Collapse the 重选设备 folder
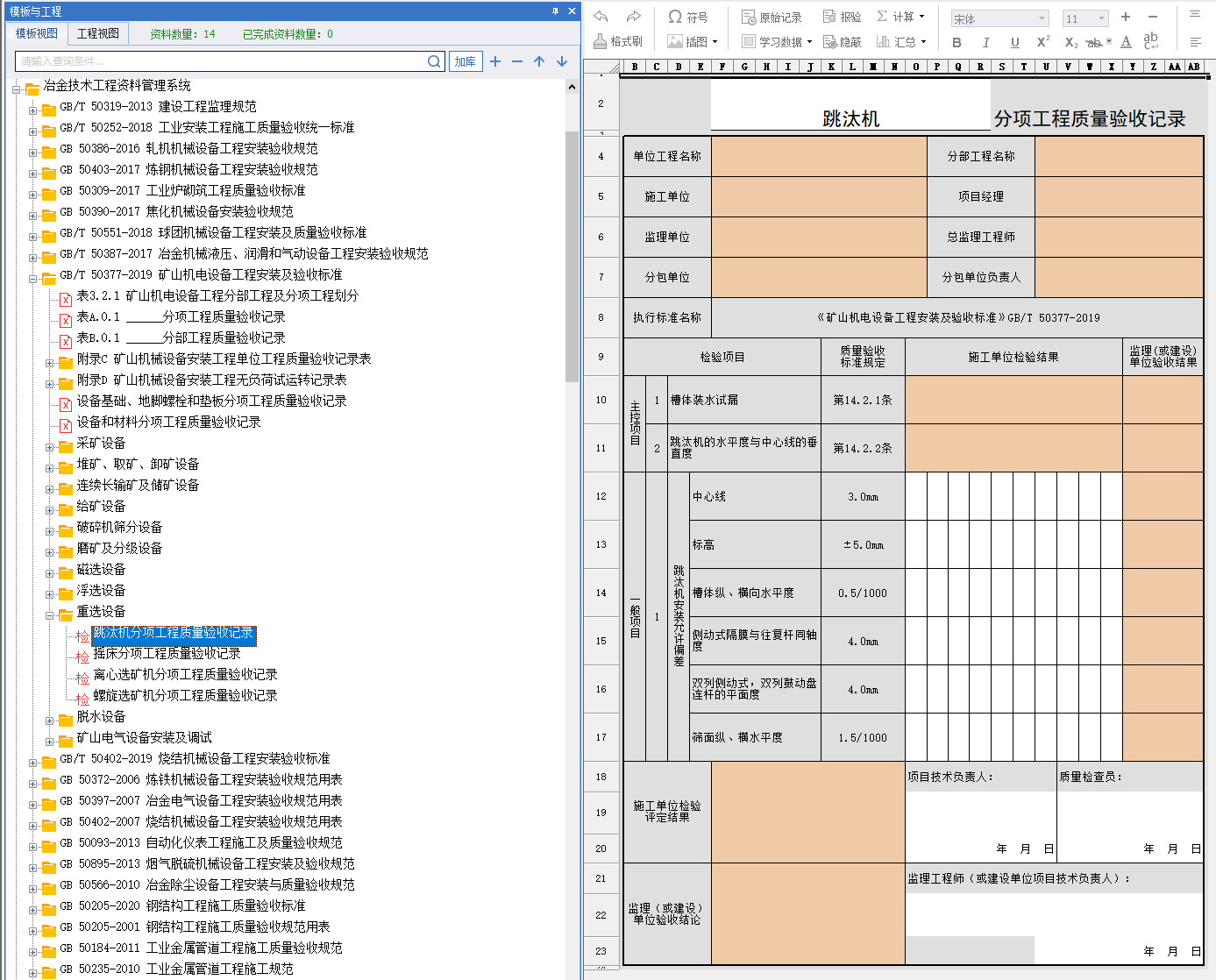The image size is (1216, 980). pos(50,615)
